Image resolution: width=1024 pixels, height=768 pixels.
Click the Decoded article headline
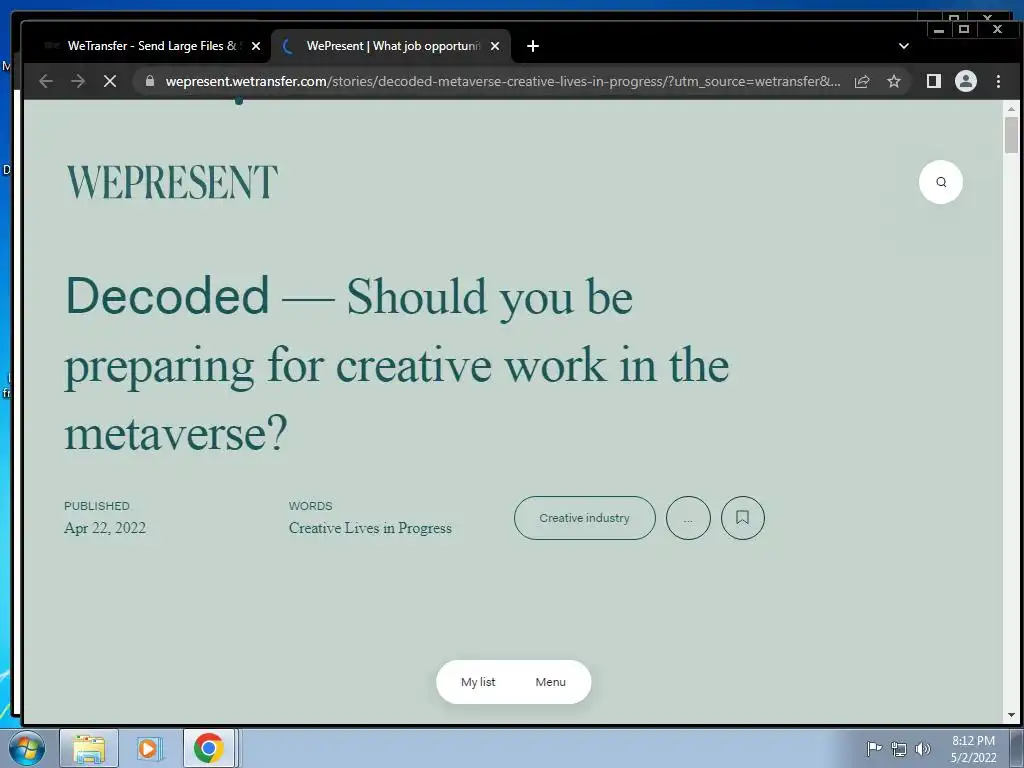[396, 364]
